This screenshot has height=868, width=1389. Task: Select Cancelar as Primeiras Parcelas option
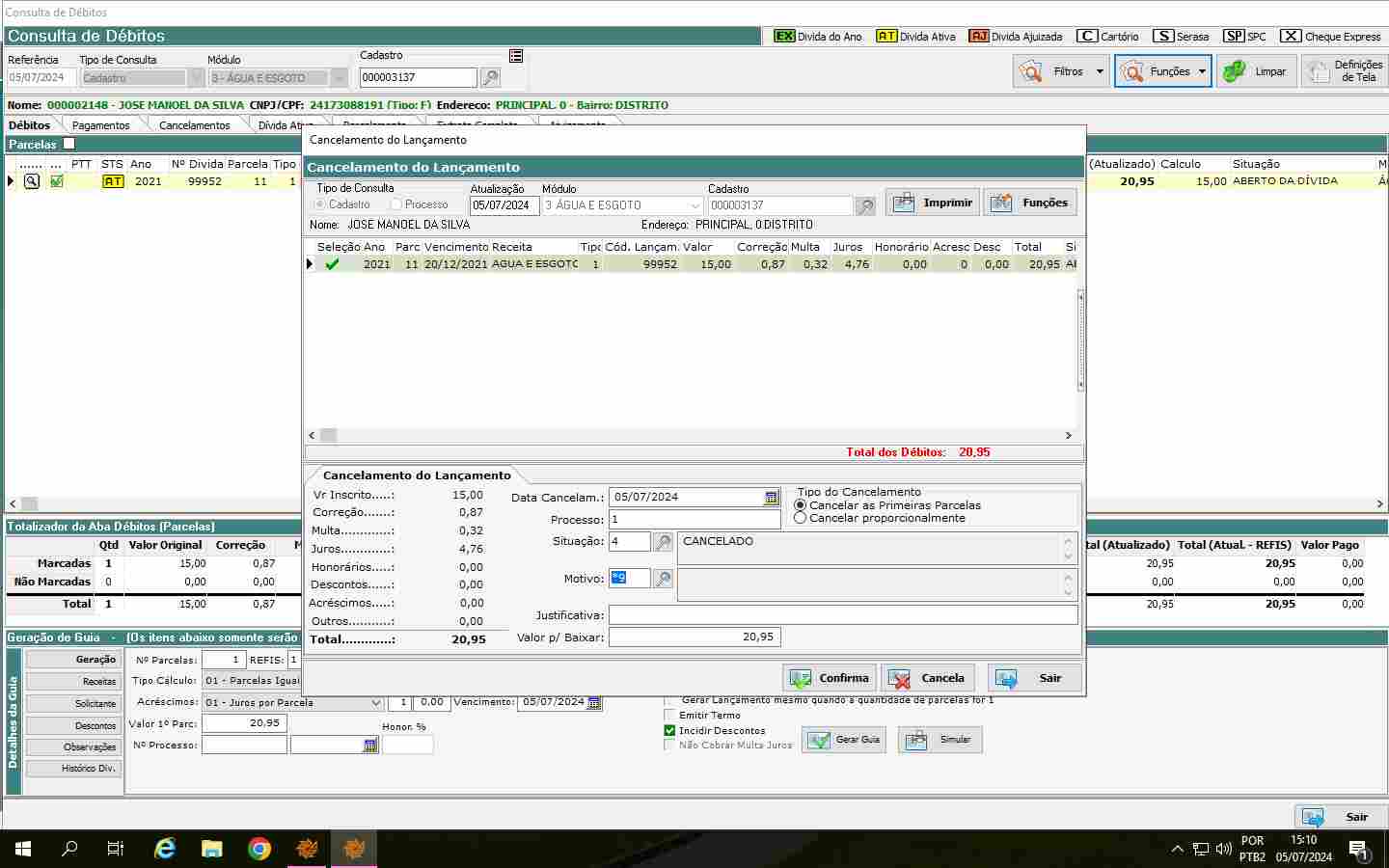pyautogui.click(x=800, y=505)
